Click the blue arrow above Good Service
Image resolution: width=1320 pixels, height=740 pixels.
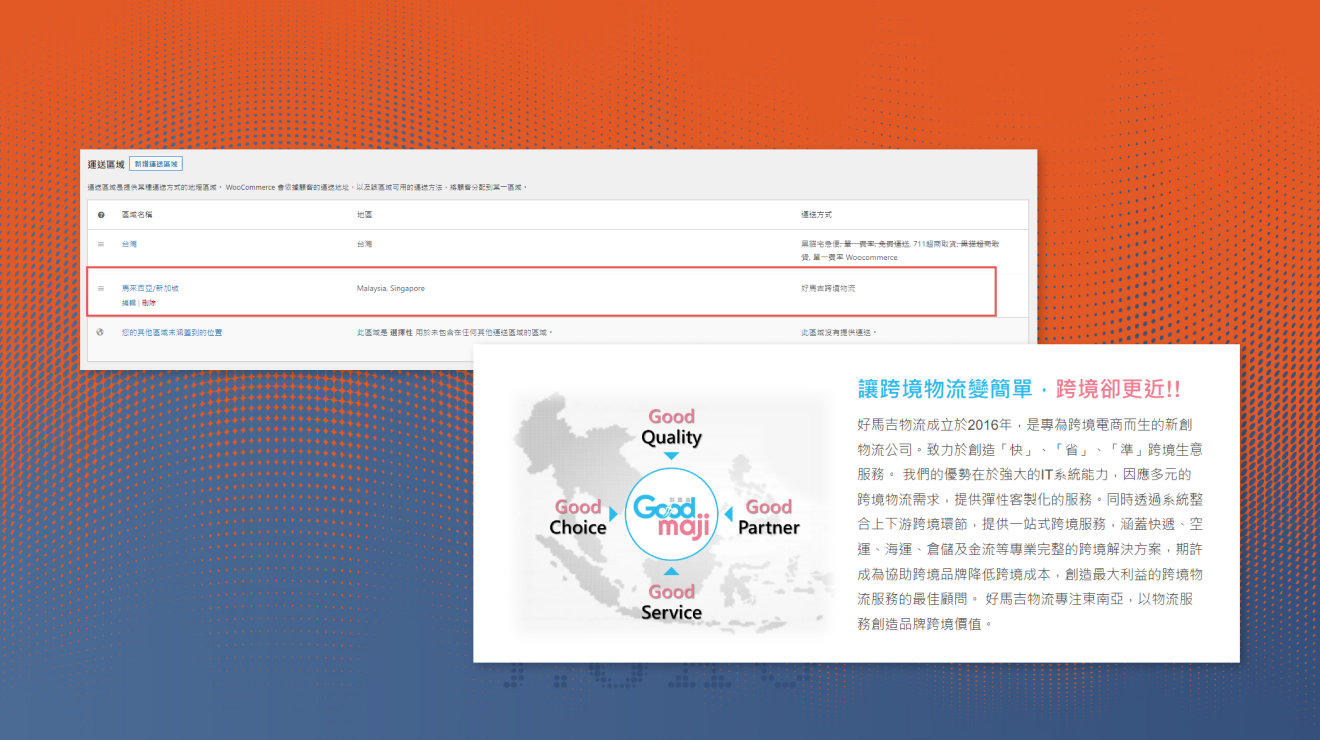pos(672,571)
